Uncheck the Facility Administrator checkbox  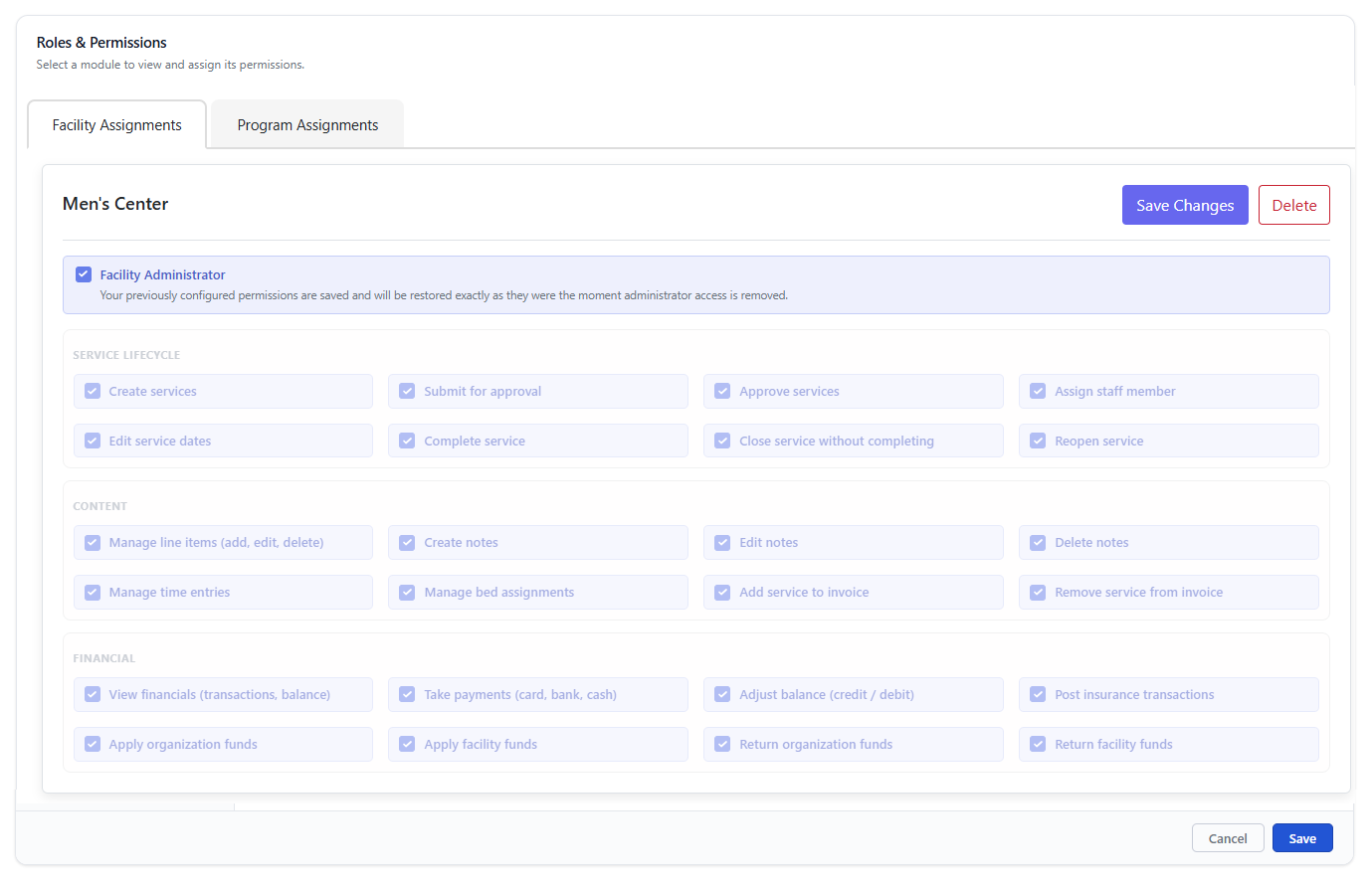click(x=84, y=274)
